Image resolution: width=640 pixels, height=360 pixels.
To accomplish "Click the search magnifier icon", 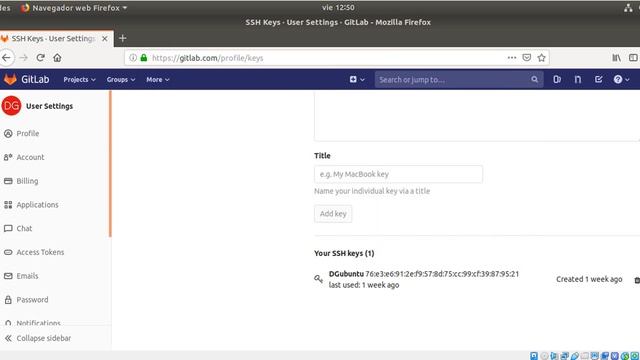I will (534, 80).
